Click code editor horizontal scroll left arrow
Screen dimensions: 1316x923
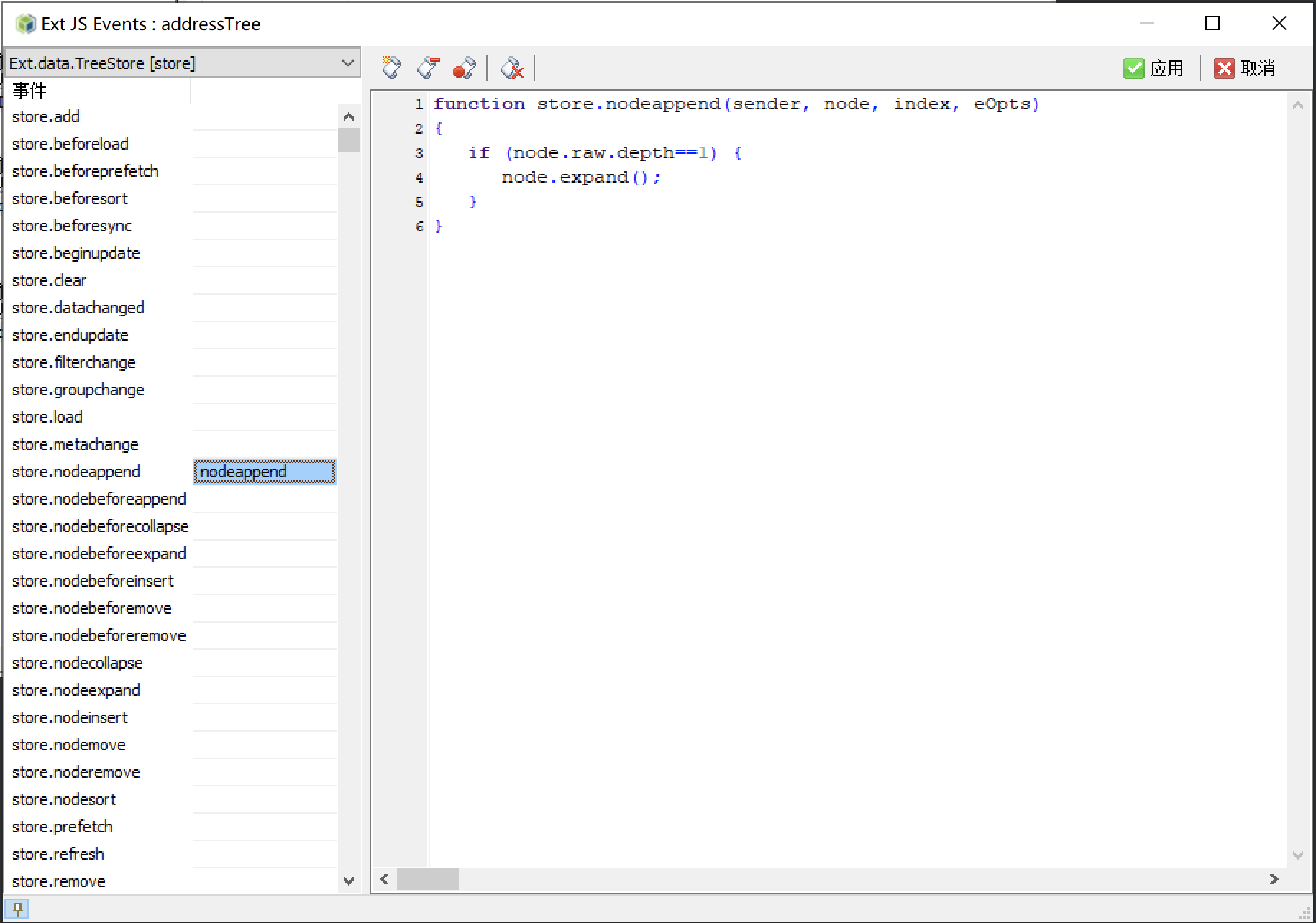tap(385, 879)
